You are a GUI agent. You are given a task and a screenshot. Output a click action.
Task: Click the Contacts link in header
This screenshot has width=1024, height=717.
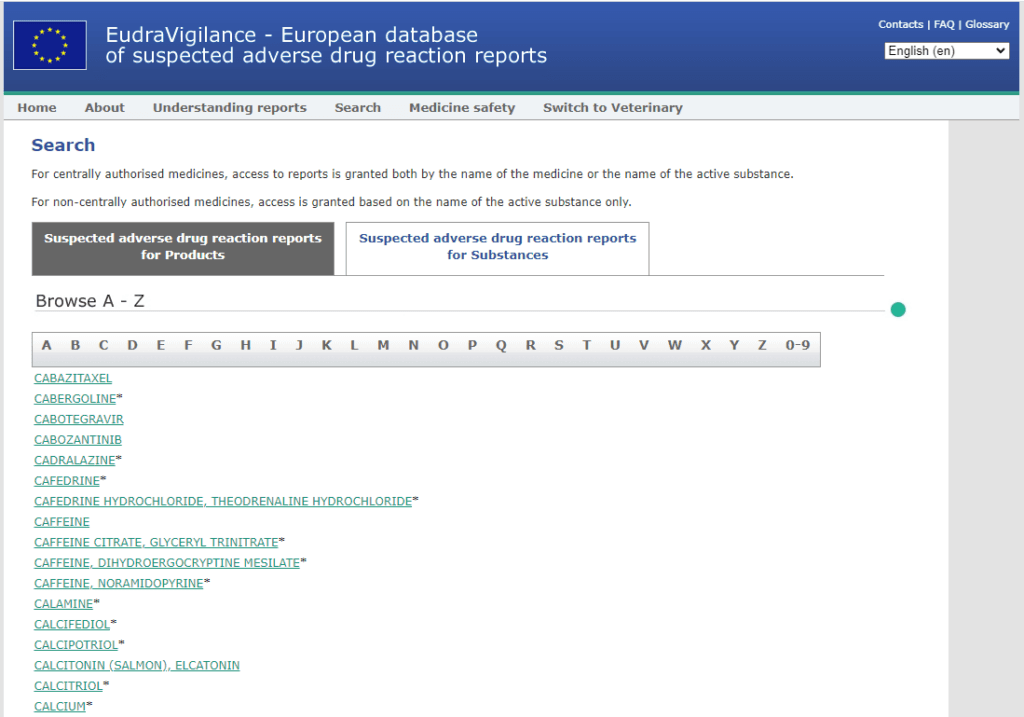click(x=900, y=24)
